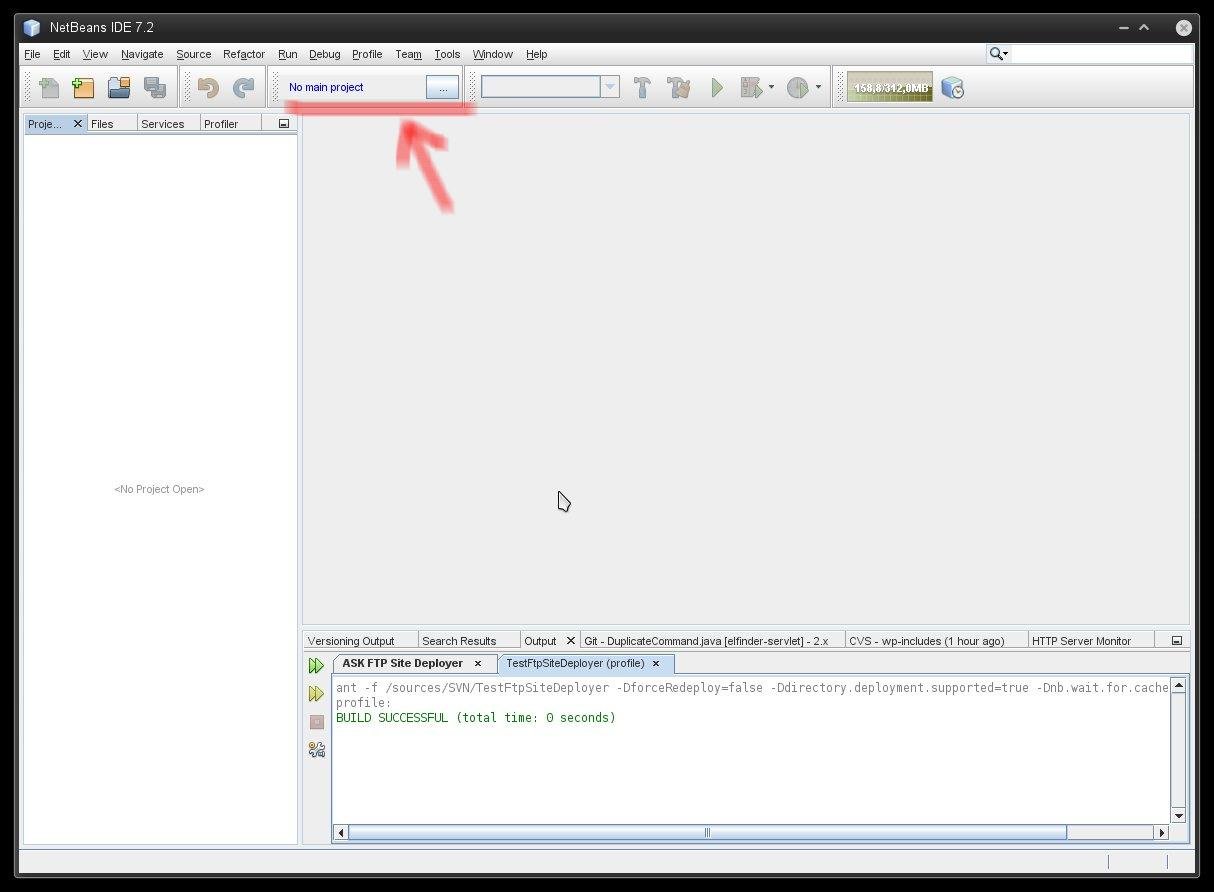Click the memory usage indicator bar
Viewport: 1214px width, 892px height.
pos(888,87)
